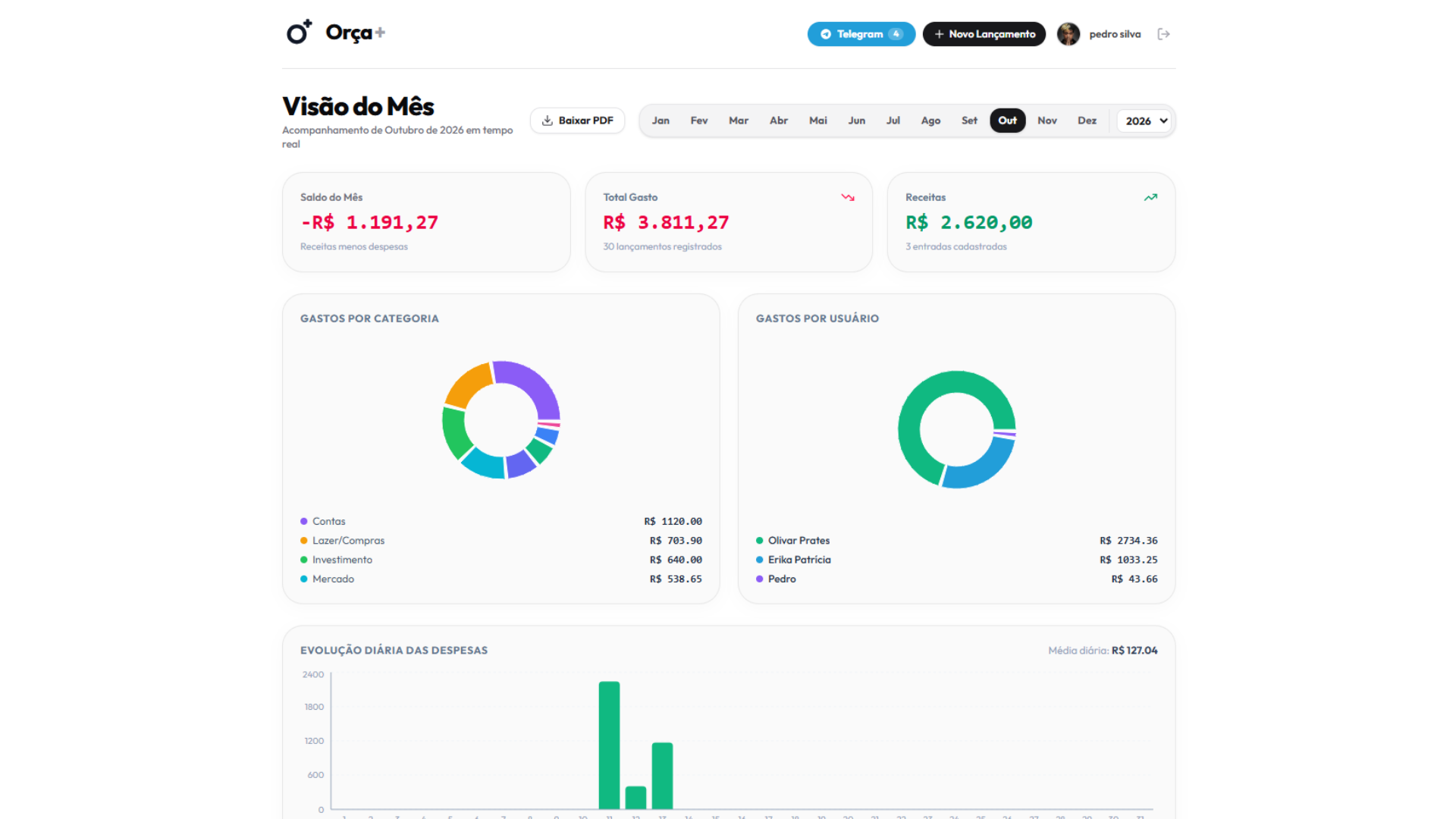The image size is (1456, 819).
Task: Click the purple Pedro legend dot
Action: point(759,579)
